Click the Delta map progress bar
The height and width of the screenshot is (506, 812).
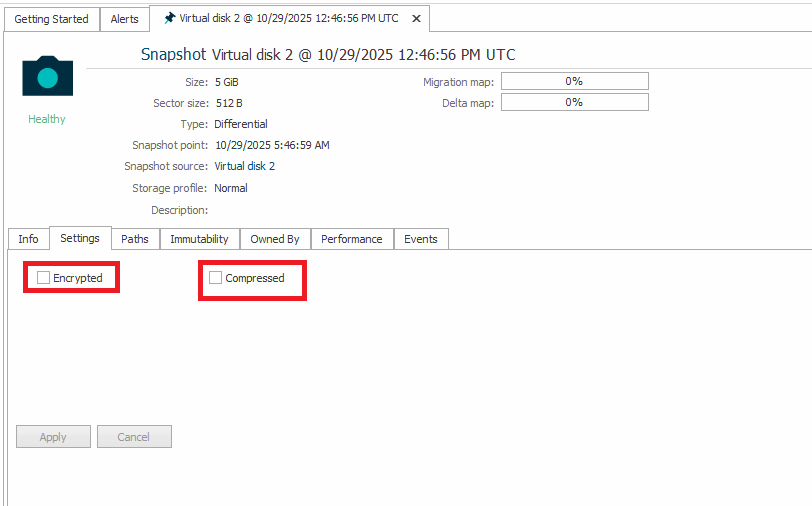(x=574, y=102)
